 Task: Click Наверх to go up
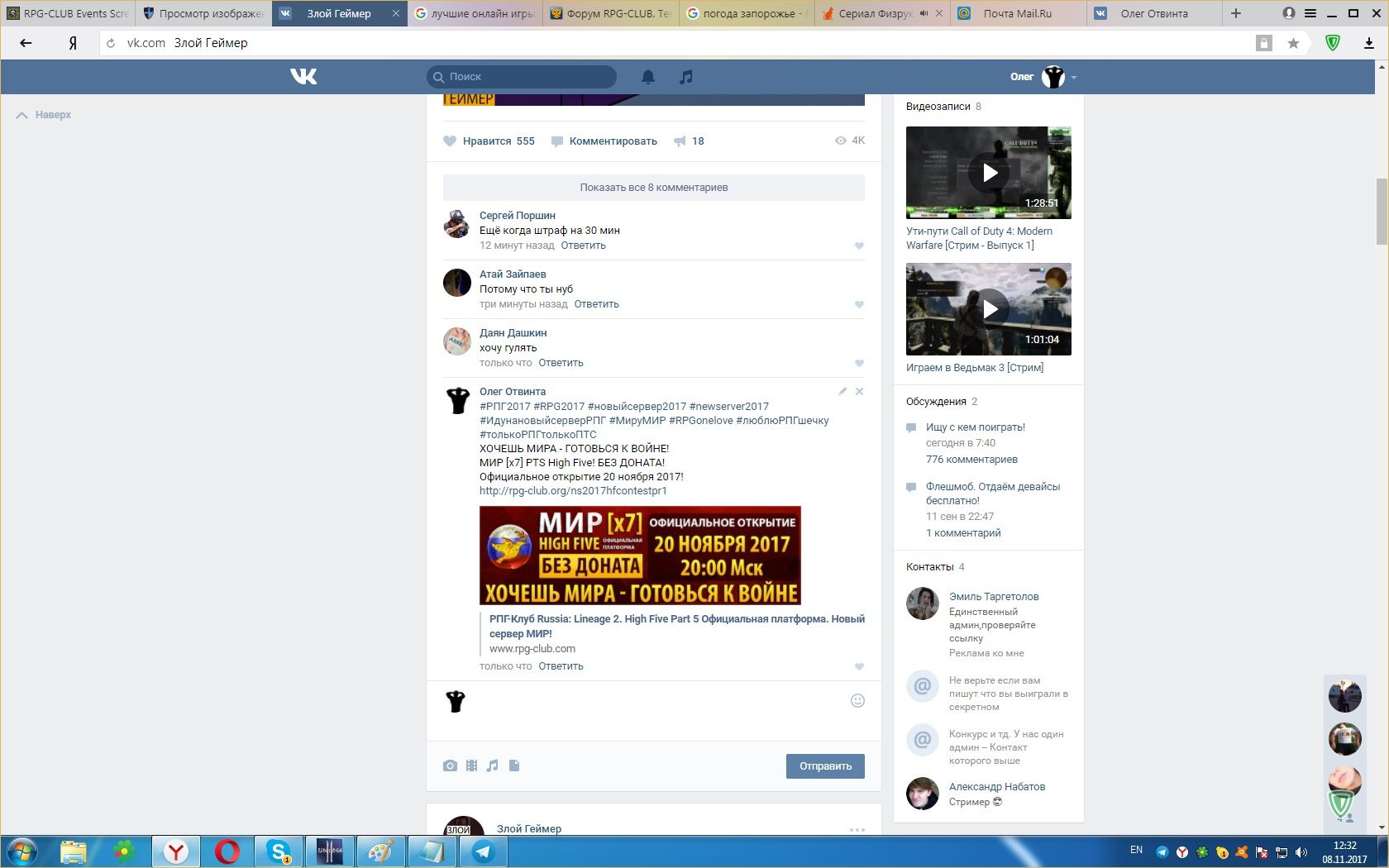[44, 115]
